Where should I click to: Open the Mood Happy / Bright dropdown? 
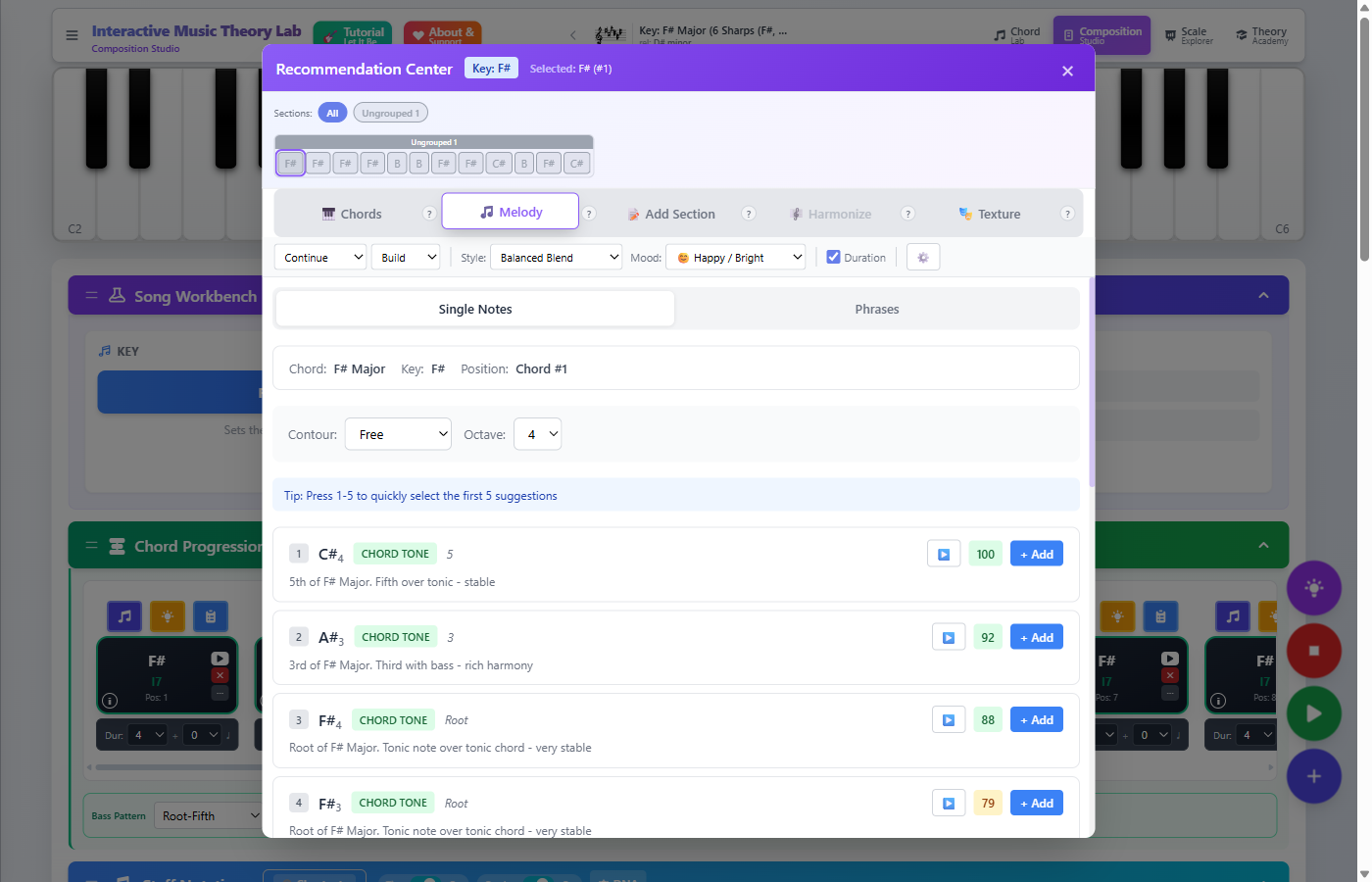pos(735,258)
